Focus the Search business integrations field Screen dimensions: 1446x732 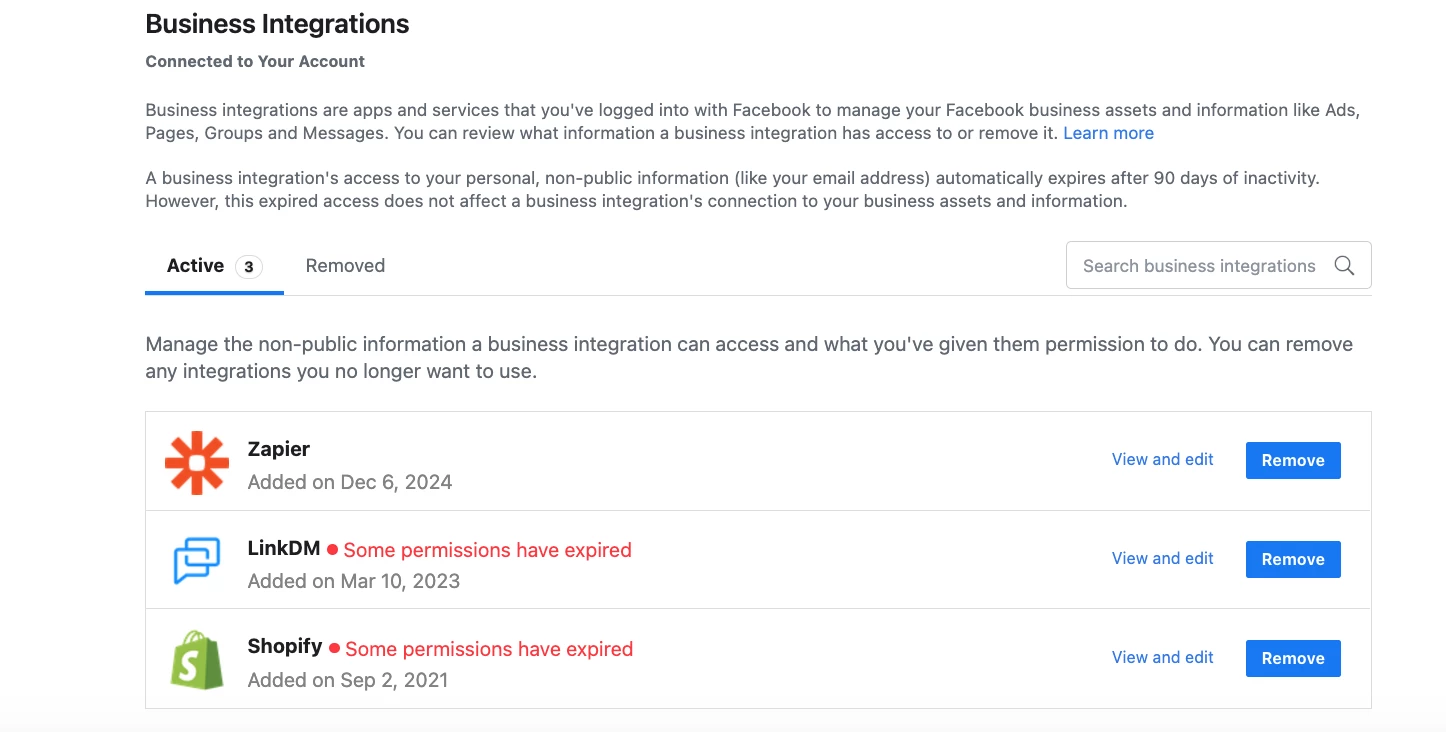click(x=1199, y=266)
